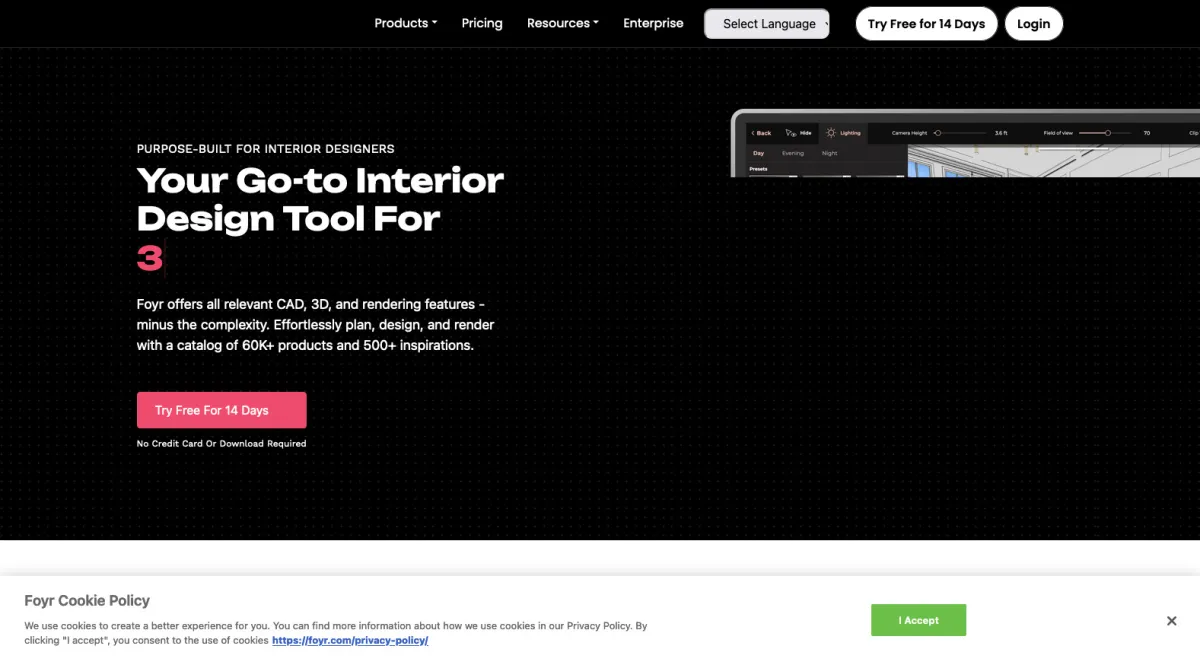This screenshot has width=1200, height=665.
Task: Click the 'Foyr Cookie Policy' heading
Action: pyautogui.click(x=87, y=601)
